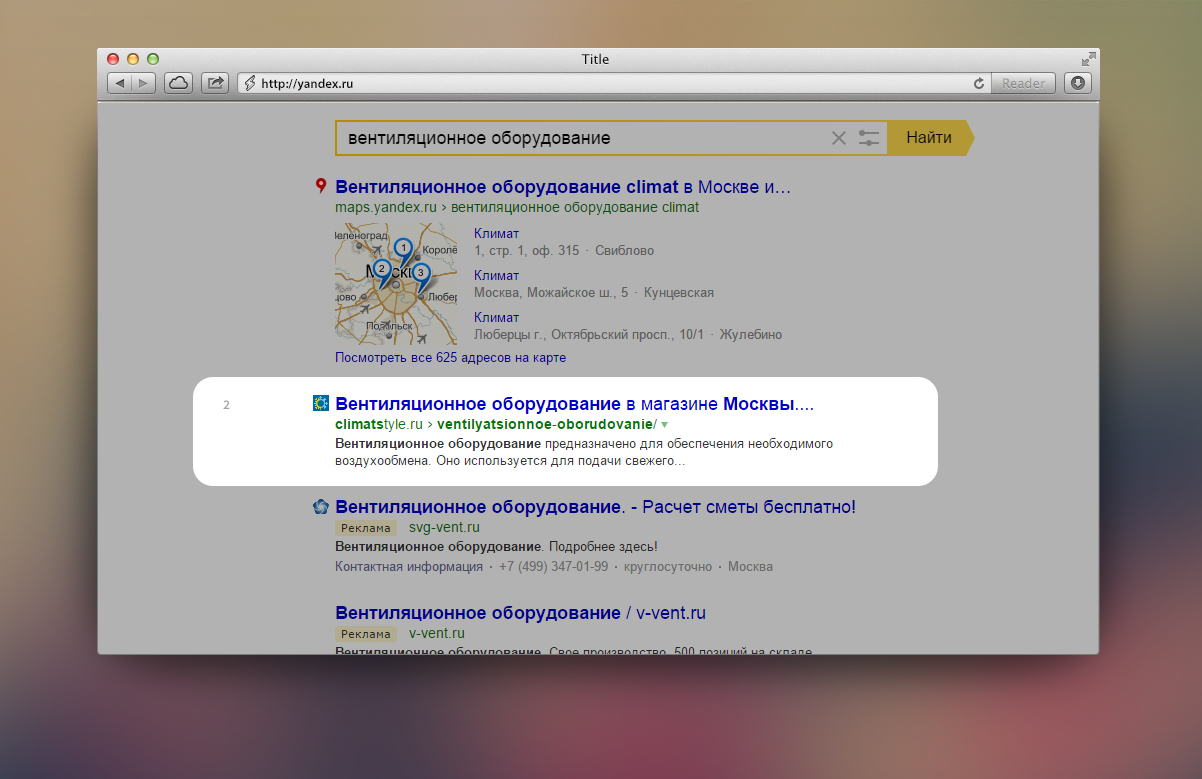Click the Реклама label beside svg-vent.ru
Viewport: 1202px width, 779px height.
pos(365,528)
